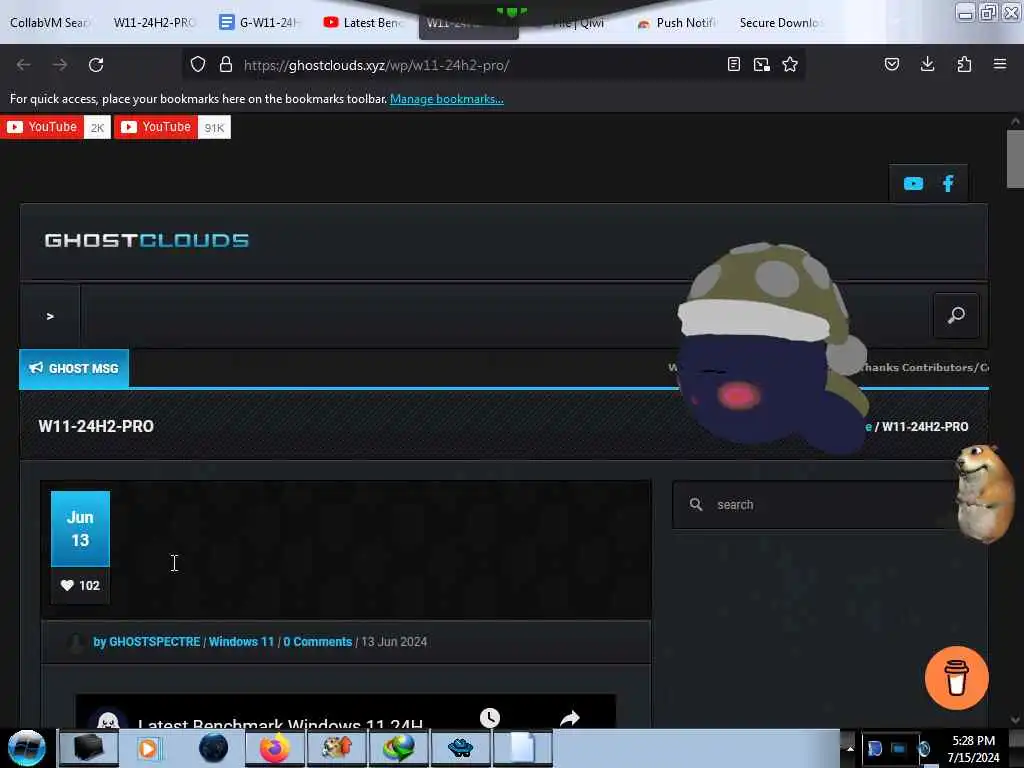
Task: Click Jun 13 date badge
Action: (80, 528)
